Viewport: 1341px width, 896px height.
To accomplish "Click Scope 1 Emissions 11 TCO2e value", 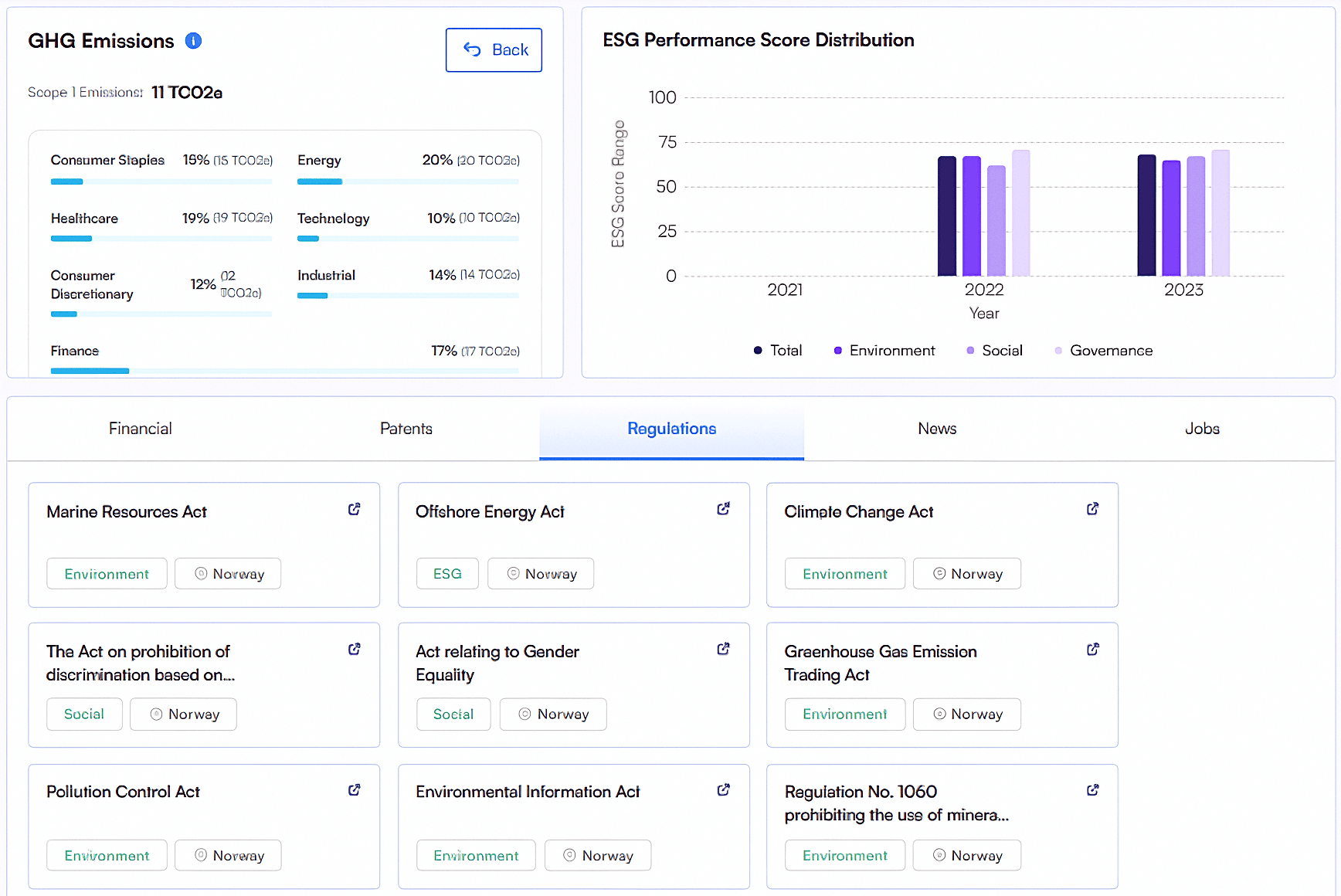I will 187,93.
